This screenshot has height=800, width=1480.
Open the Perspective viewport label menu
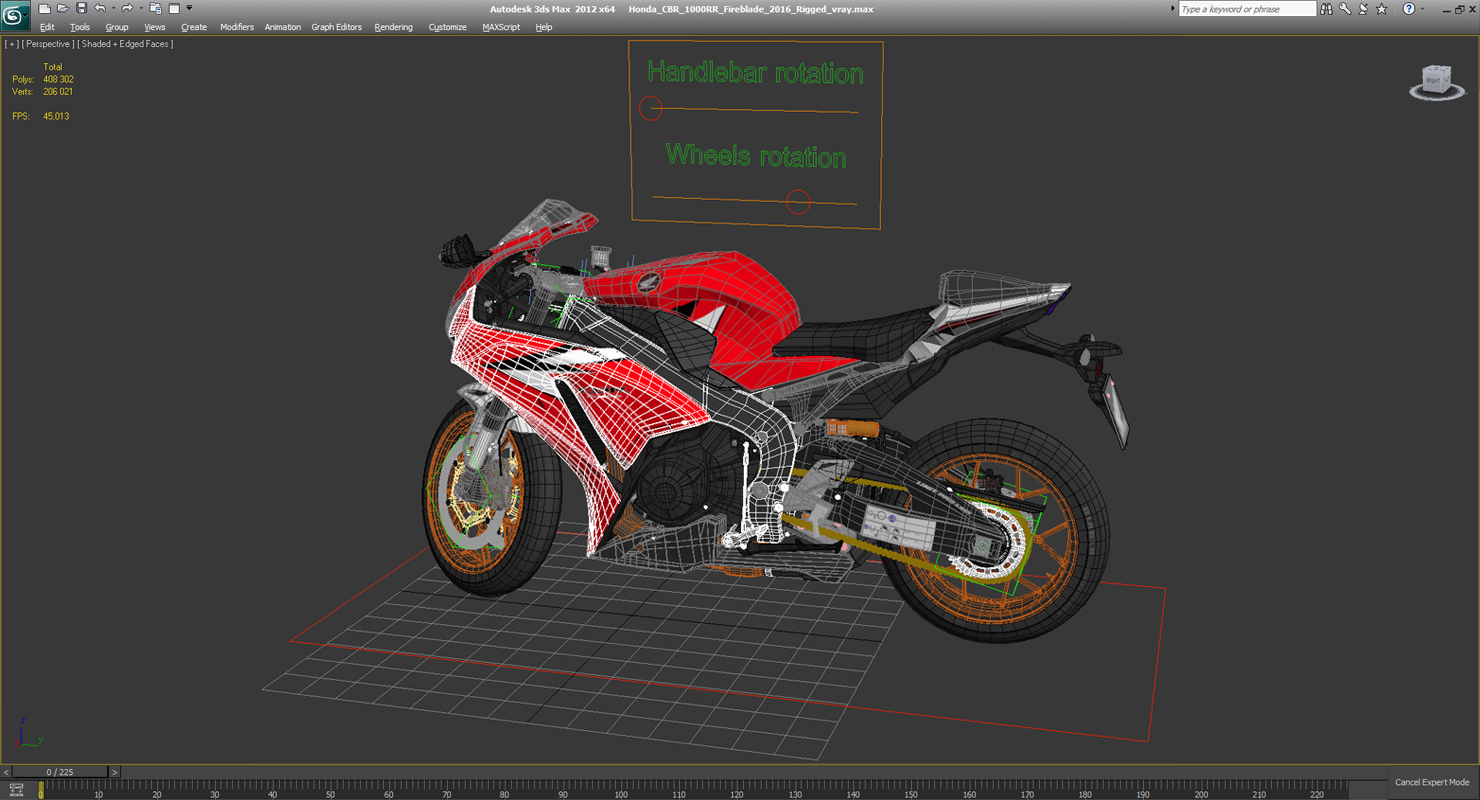(x=47, y=44)
